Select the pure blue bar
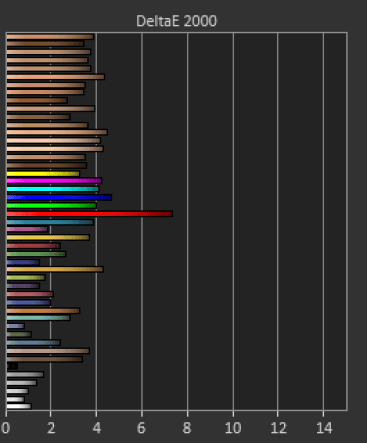Screen dimensions: 367x443 (59, 197)
